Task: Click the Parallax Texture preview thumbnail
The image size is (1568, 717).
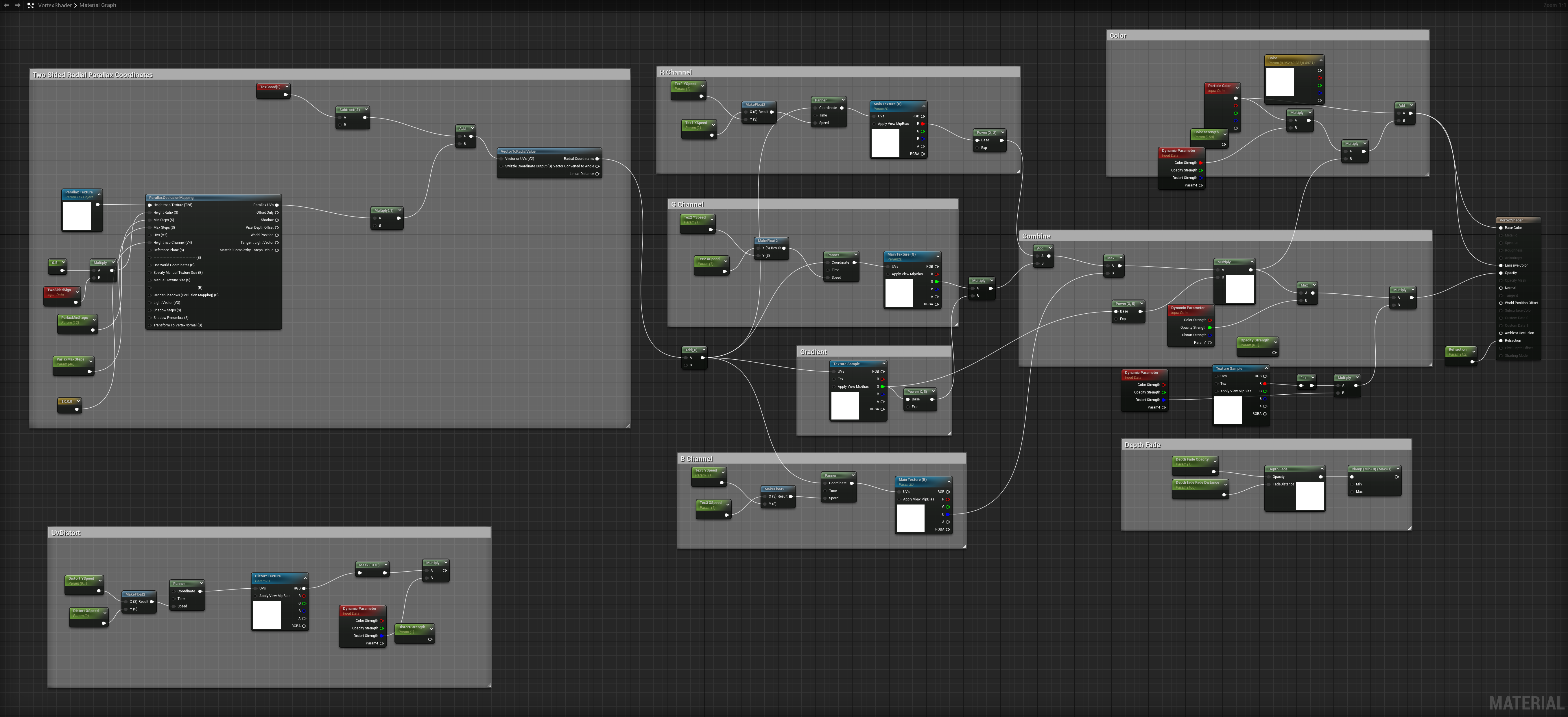Action: tap(77, 215)
